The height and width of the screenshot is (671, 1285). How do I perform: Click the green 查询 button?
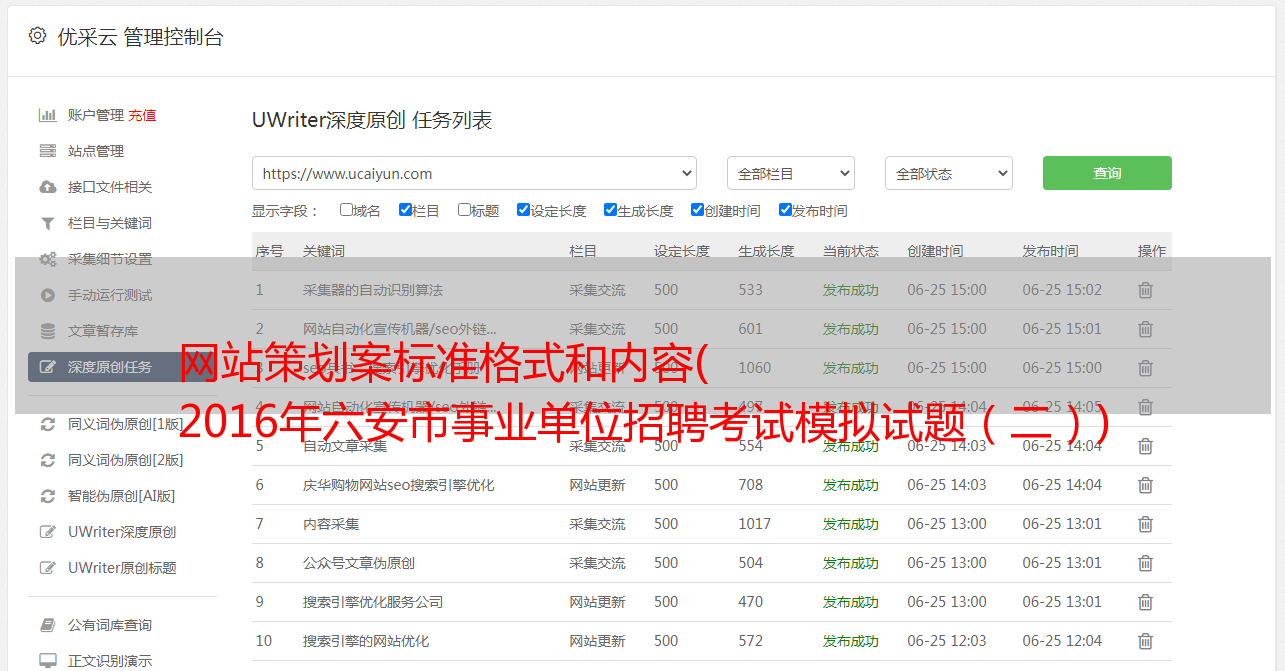click(1107, 173)
